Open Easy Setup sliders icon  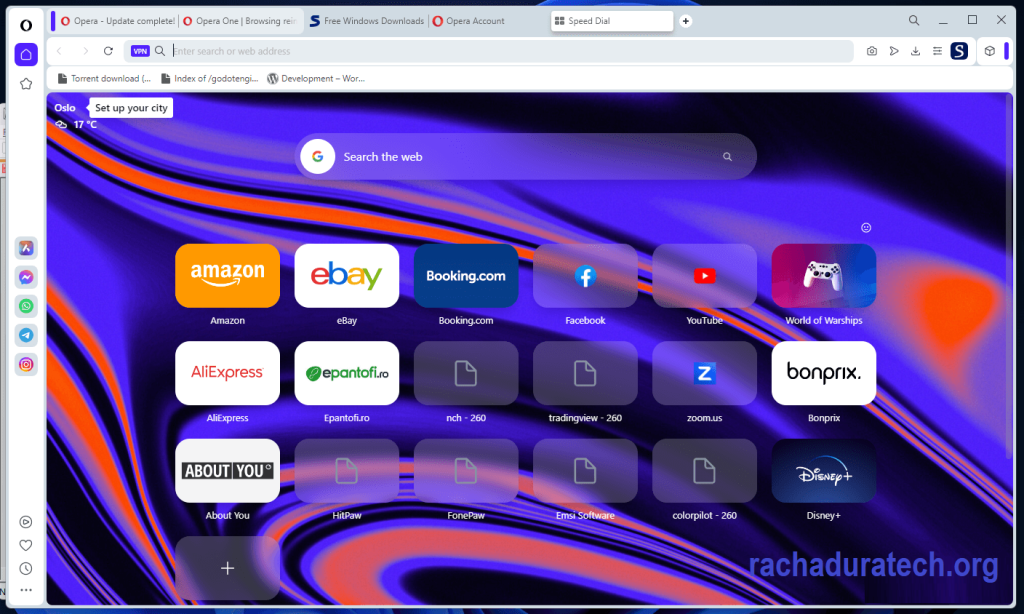(x=937, y=51)
